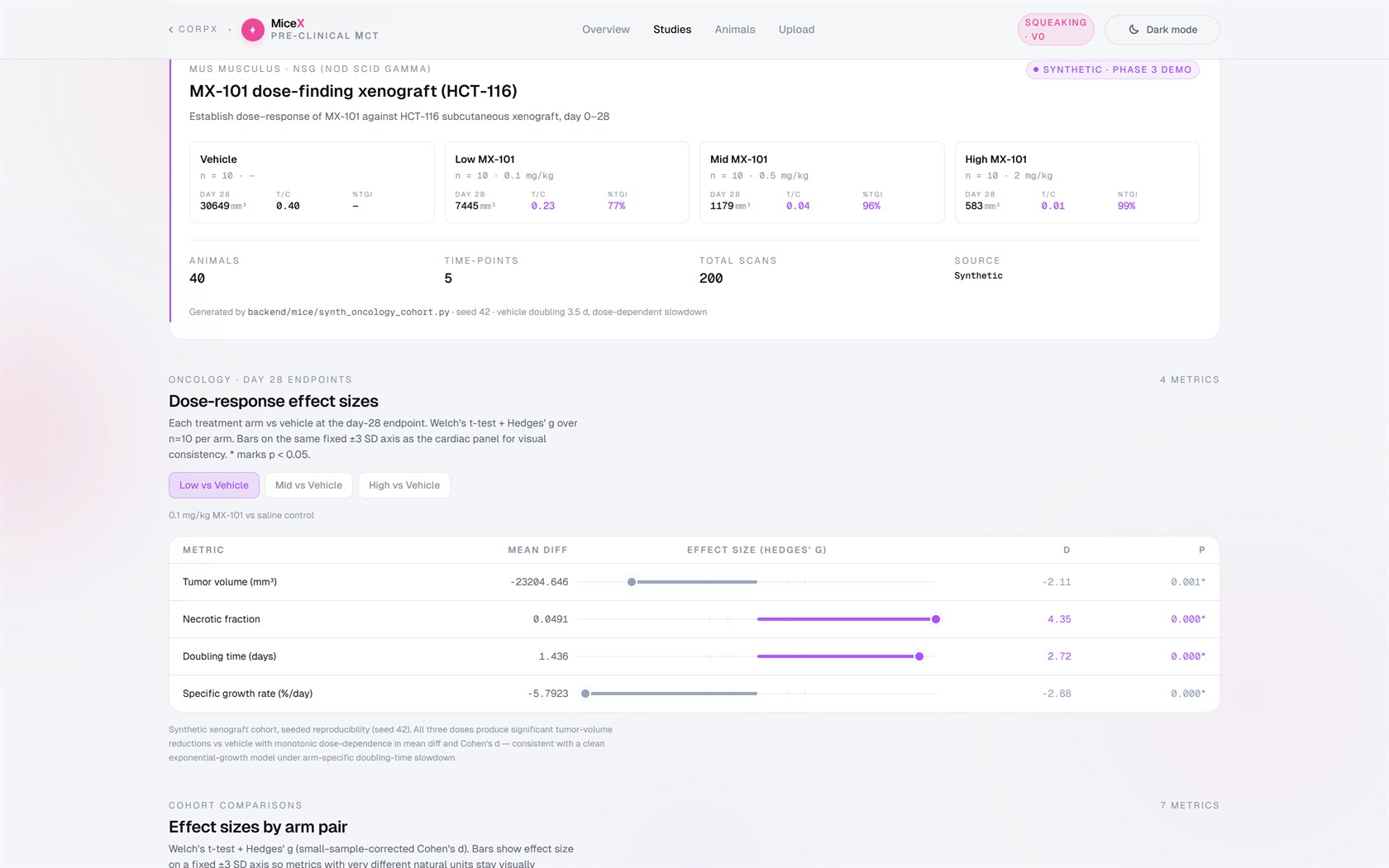Image resolution: width=1389 pixels, height=868 pixels.
Task: Click the pink MiceX logo icon
Action: pyautogui.click(x=252, y=30)
